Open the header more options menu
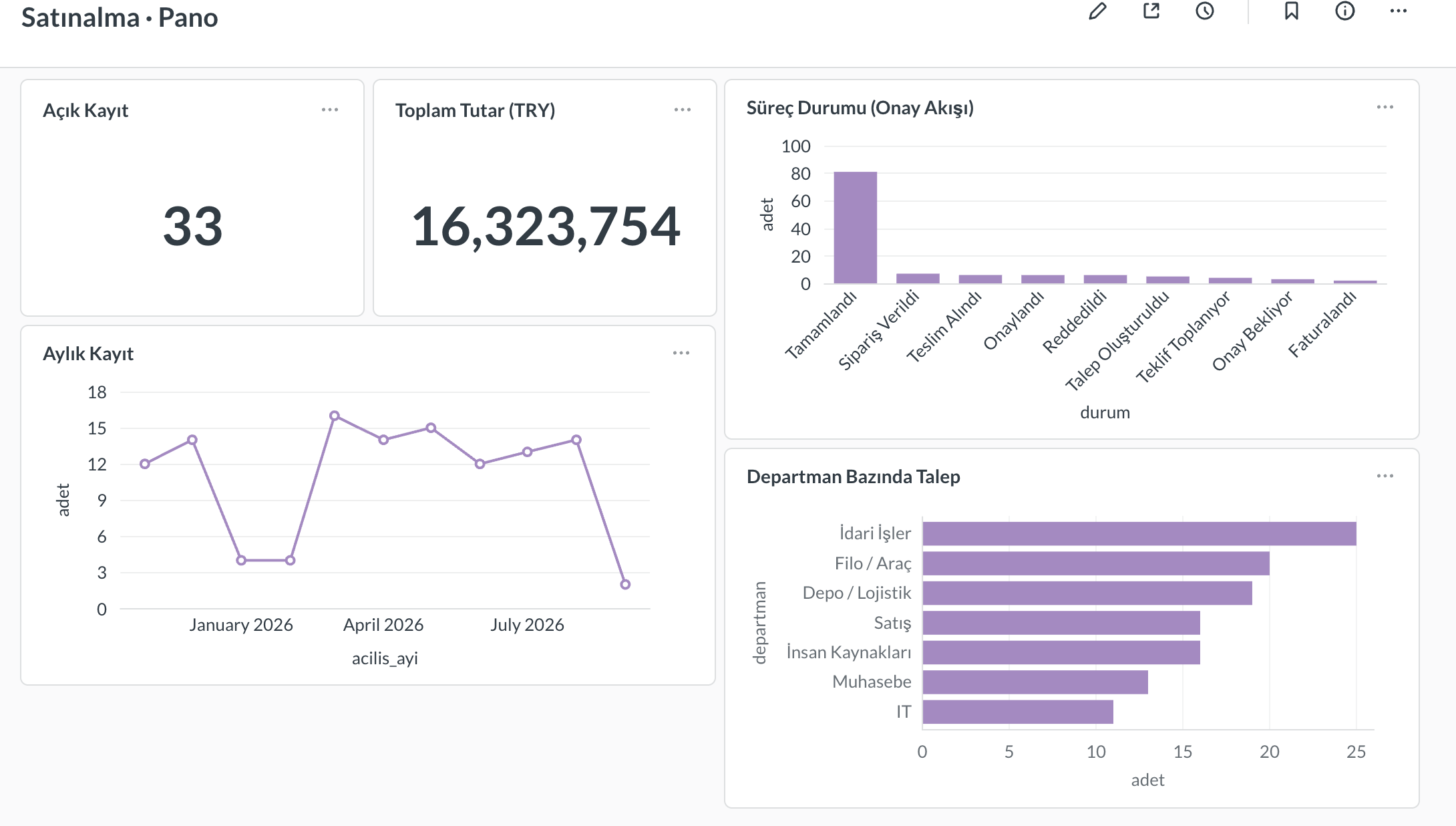1456x826 pixels. point(1399,11)
